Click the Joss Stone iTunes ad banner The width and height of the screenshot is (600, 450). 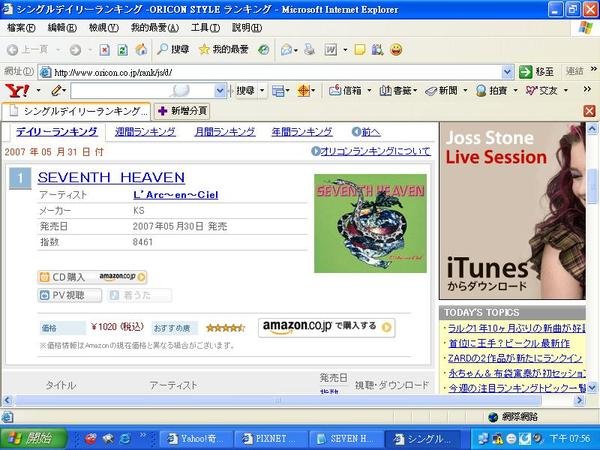(x=512, y=210)
